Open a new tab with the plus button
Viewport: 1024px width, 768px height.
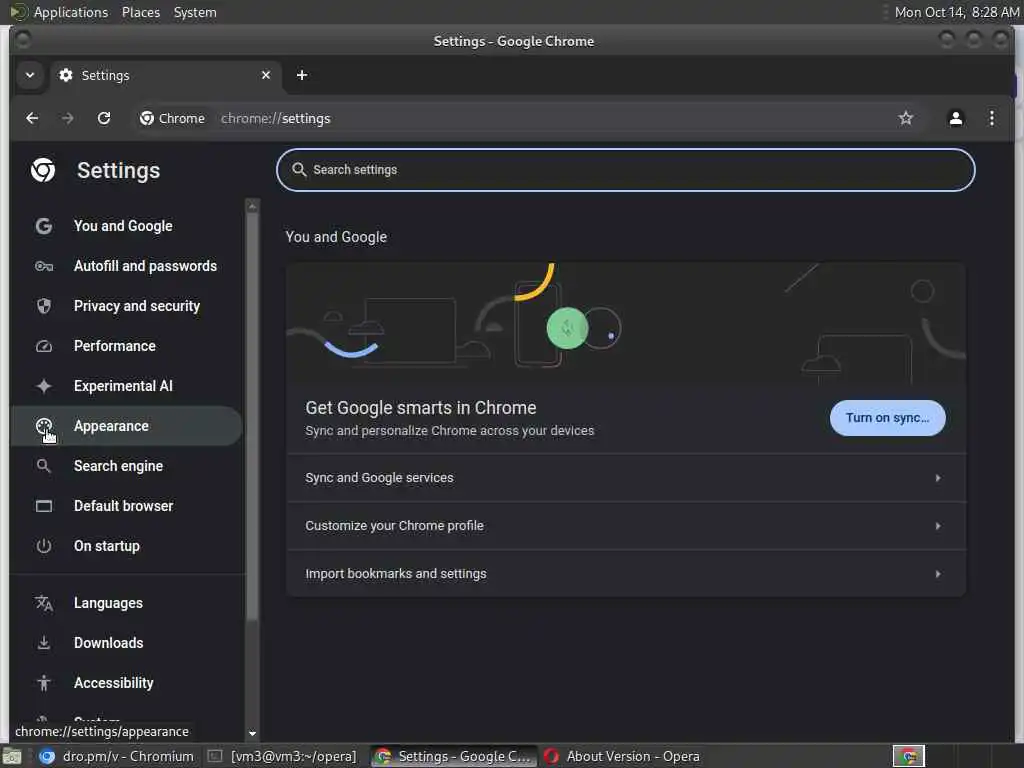click(302, 75)
